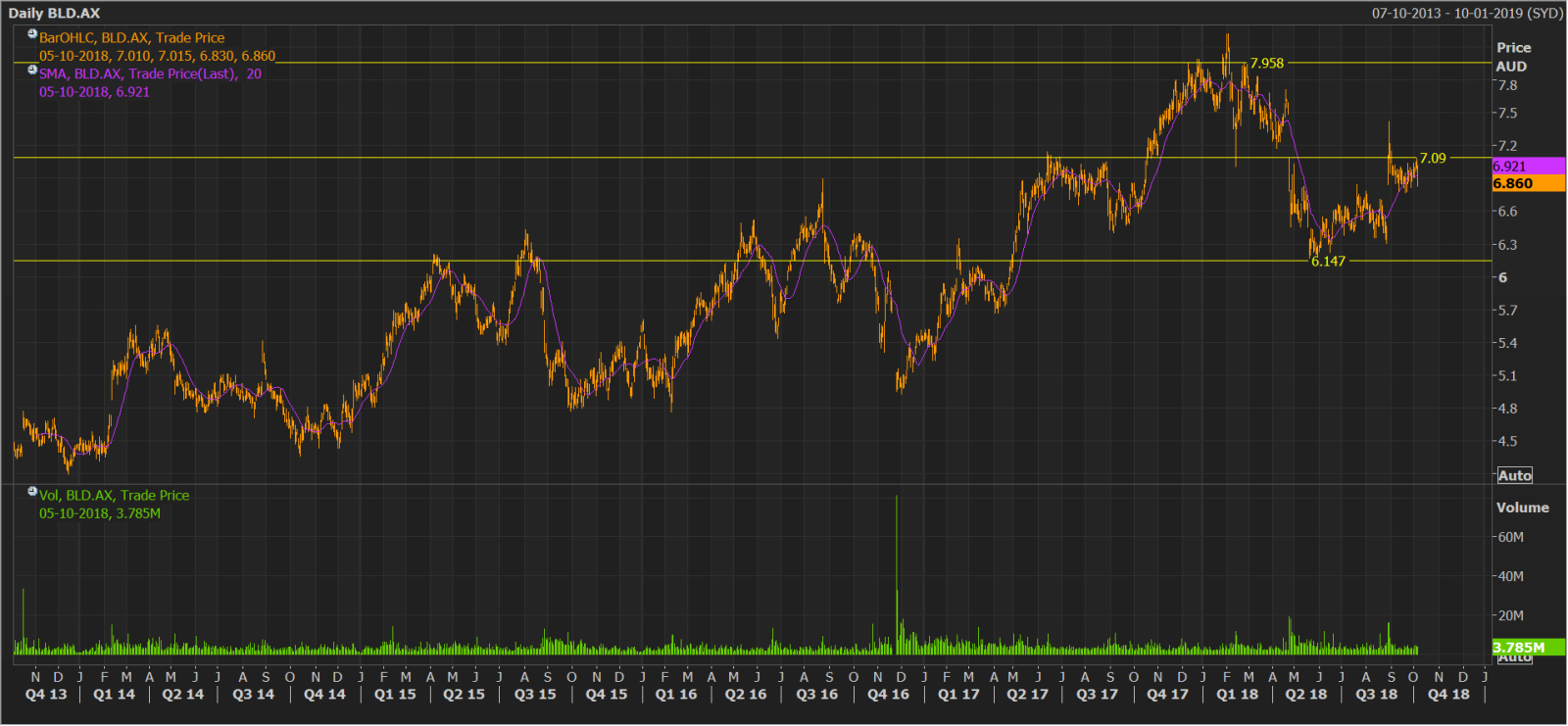The height and width of the screenshot is (726, 1568).
Task: Click the 7.5 price axis tick
Action: [x=1507, y=114]
